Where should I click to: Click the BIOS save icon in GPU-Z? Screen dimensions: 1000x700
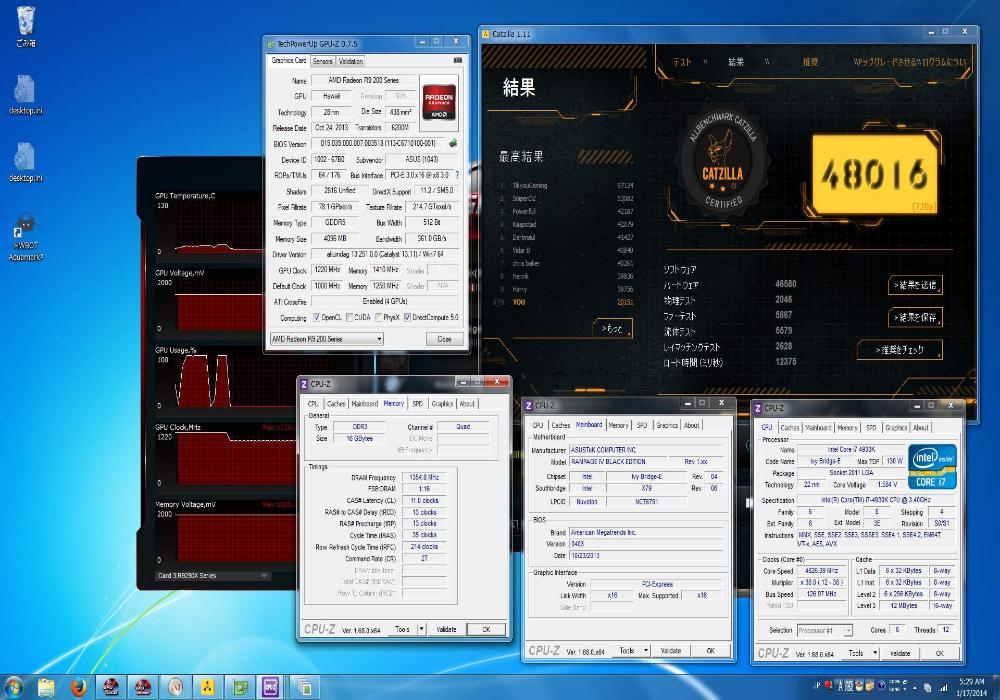click(453, 143)
